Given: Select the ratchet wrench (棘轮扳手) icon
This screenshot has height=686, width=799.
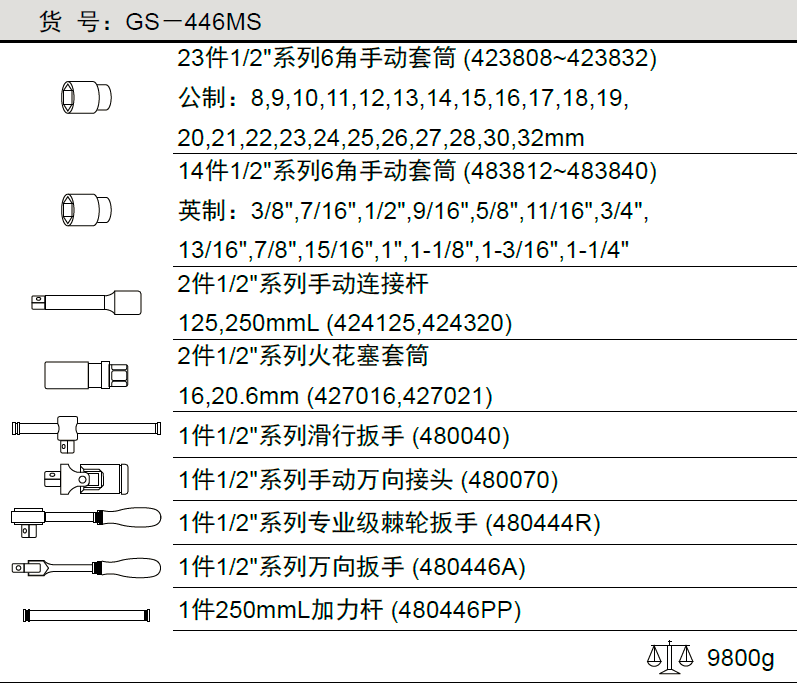Looking at the screenshot, I should tap(85, 518).
